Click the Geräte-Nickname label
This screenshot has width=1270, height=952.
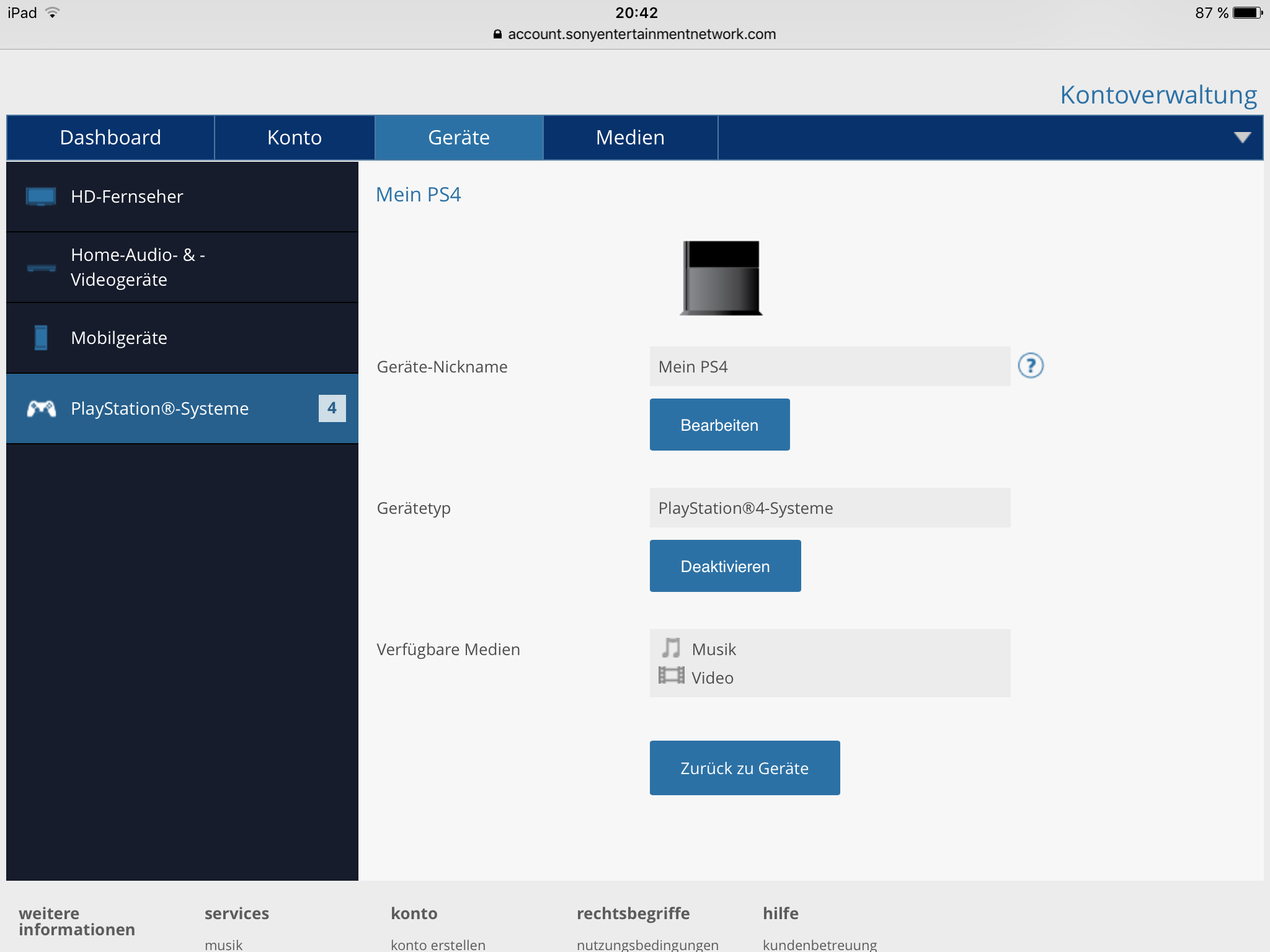pyautogui.click(x=442, y=366)
